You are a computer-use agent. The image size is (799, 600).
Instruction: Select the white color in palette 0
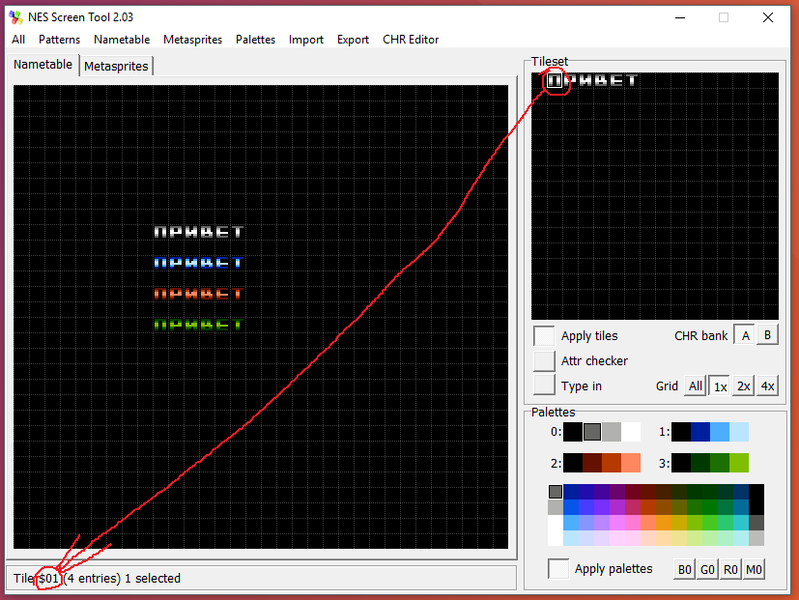pyautogui.click(x=630, y=432)
